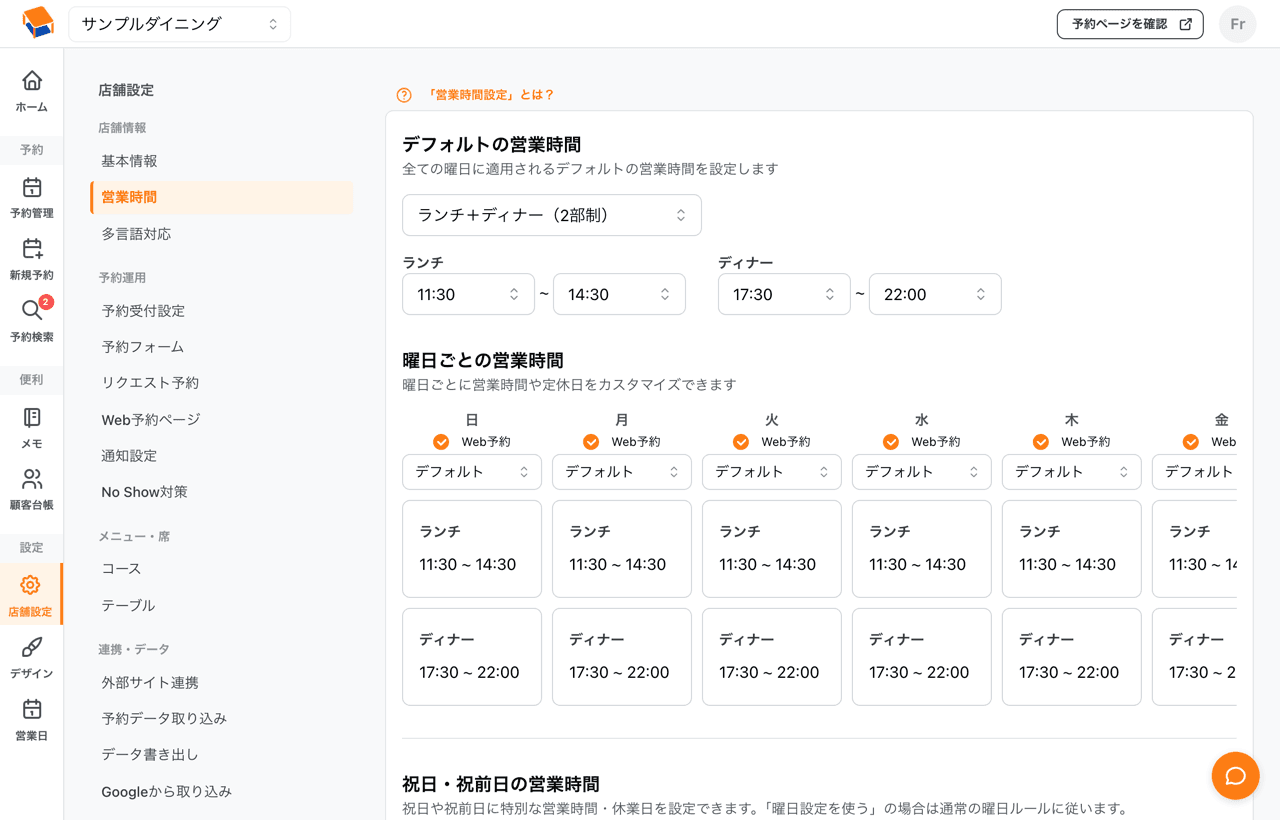Select 店舗設定 gear icon in sidebar
The height and width of the screenshot is (820, 1280).
(31, 585)
